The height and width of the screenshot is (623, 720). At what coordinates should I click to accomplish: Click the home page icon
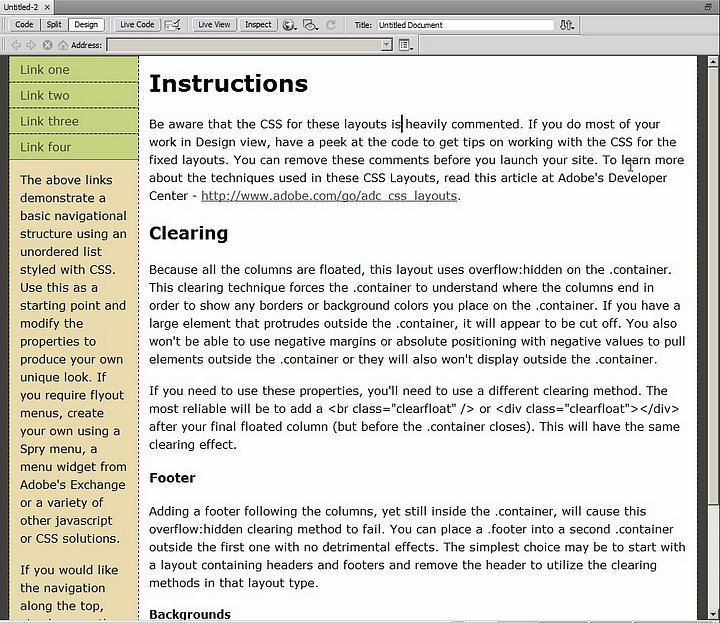pyautogui.click(x=63, y=45)
